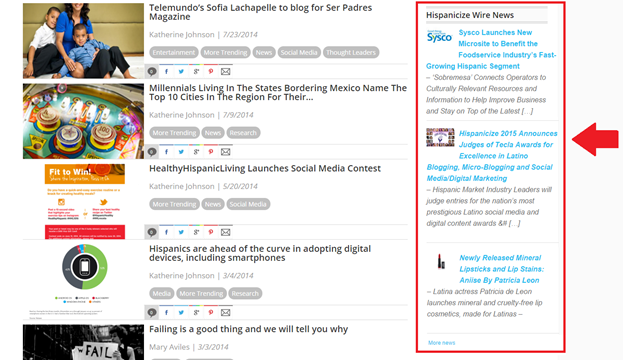Click News tag on Telemundo article

pos(264,52)
